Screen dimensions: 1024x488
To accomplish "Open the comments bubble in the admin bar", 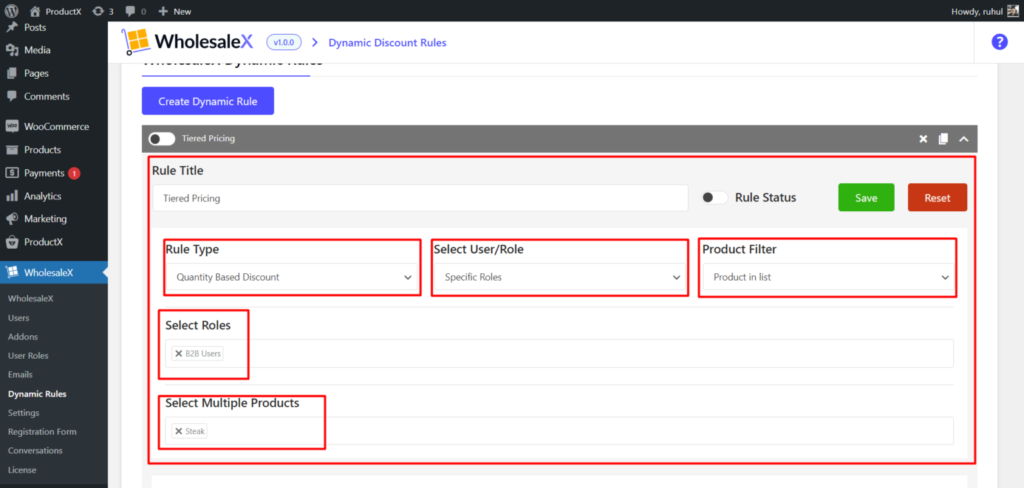I will (135, 11).
